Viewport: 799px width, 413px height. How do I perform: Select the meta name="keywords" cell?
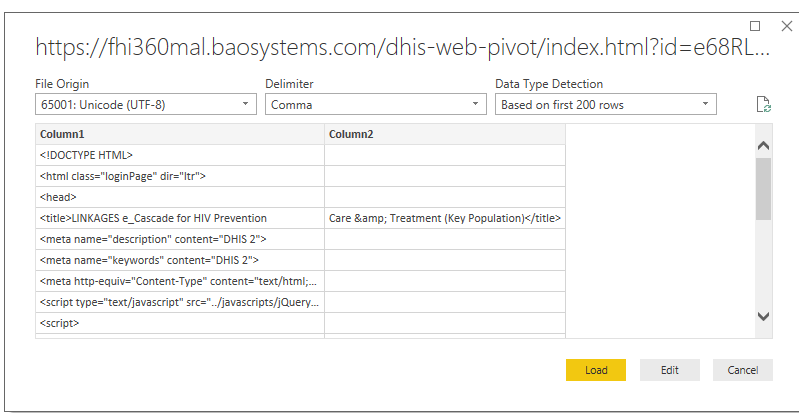(180, 260)
